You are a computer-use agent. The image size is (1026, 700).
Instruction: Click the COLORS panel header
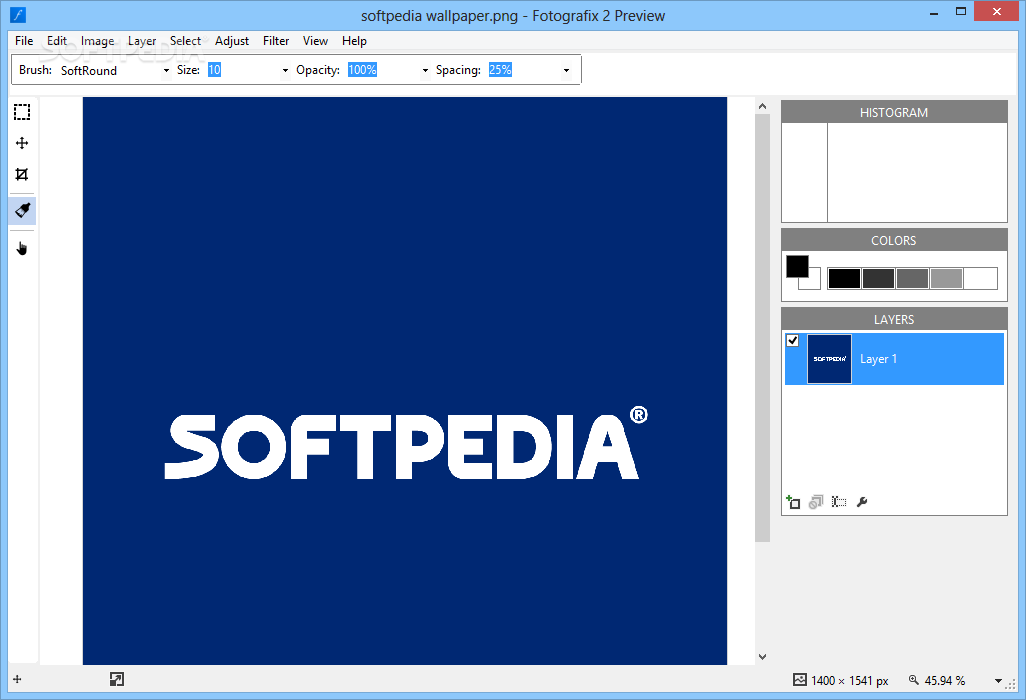coord(894,241)
